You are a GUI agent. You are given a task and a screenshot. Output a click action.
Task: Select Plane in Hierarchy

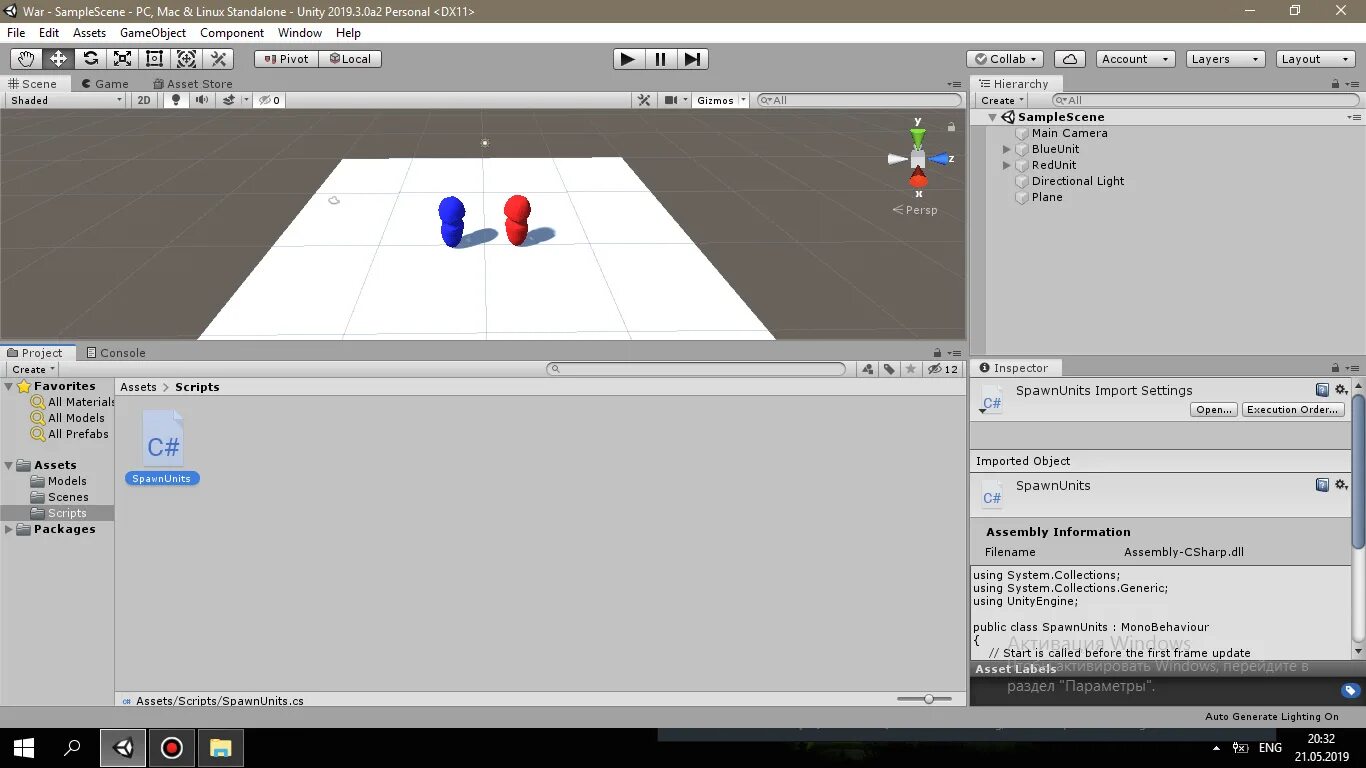[x=1047, y=197]
